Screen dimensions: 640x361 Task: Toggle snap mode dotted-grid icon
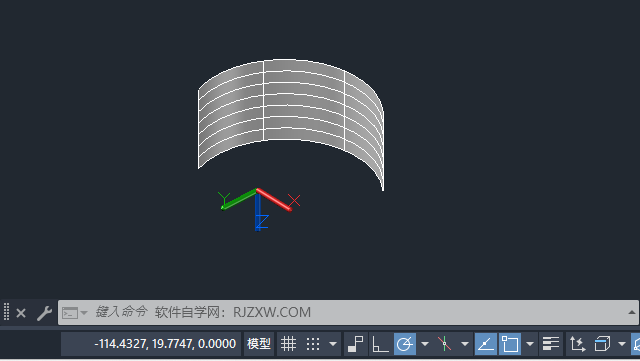click(x=313, y=344)
